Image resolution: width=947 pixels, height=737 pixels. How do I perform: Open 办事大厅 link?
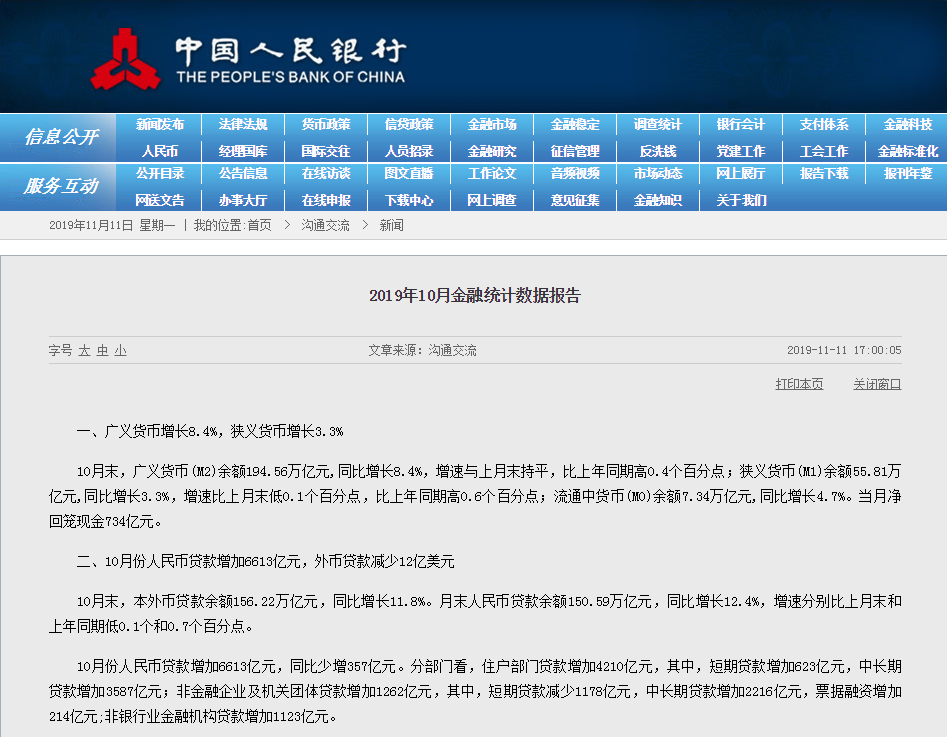click(x=243, y=200)
